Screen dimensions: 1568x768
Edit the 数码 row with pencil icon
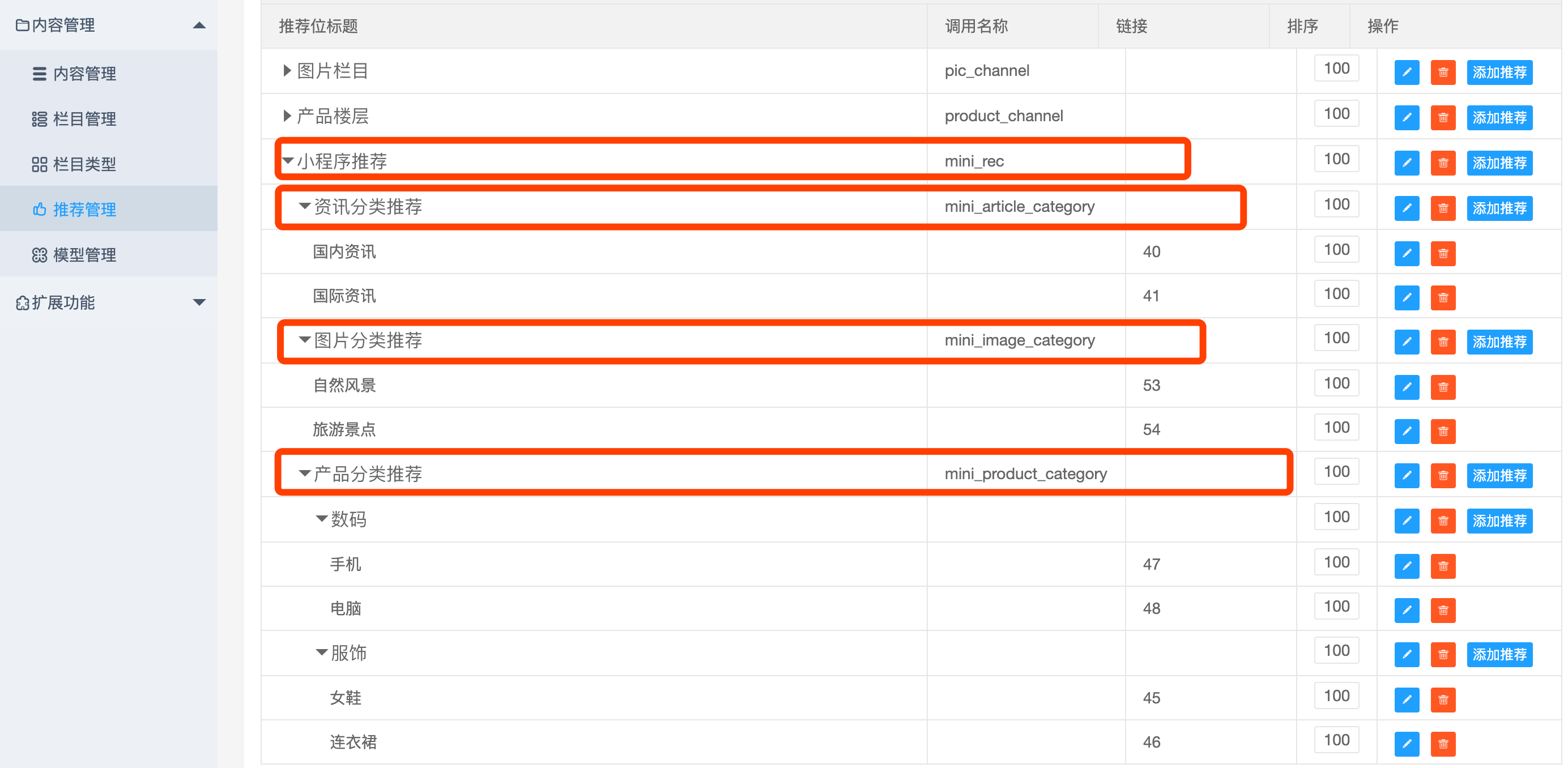(x=1406, y=521)
